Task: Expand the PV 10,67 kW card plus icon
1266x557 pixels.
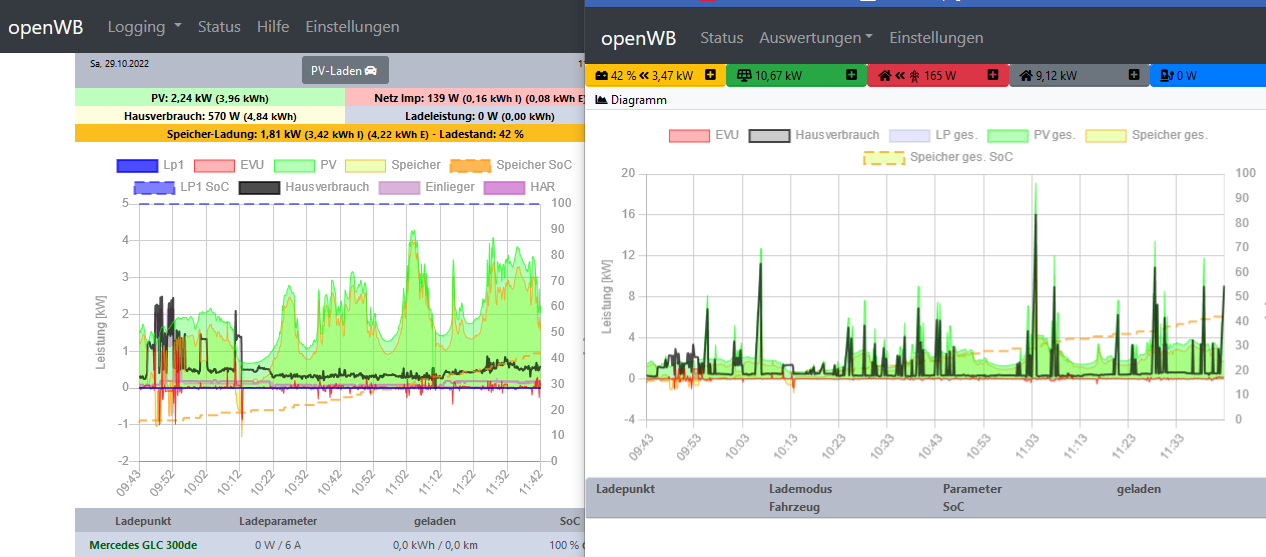Action: (x=851, y=75)
